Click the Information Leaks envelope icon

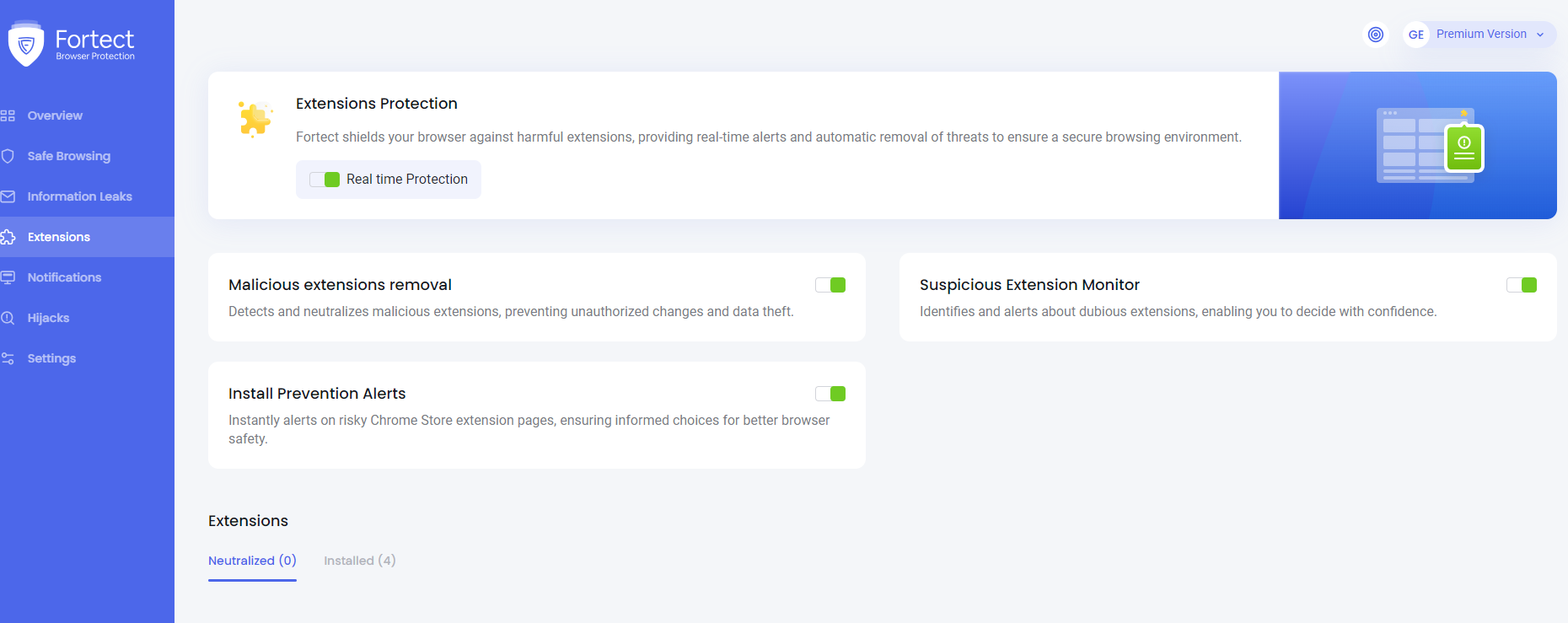click(x=8, y=196)
